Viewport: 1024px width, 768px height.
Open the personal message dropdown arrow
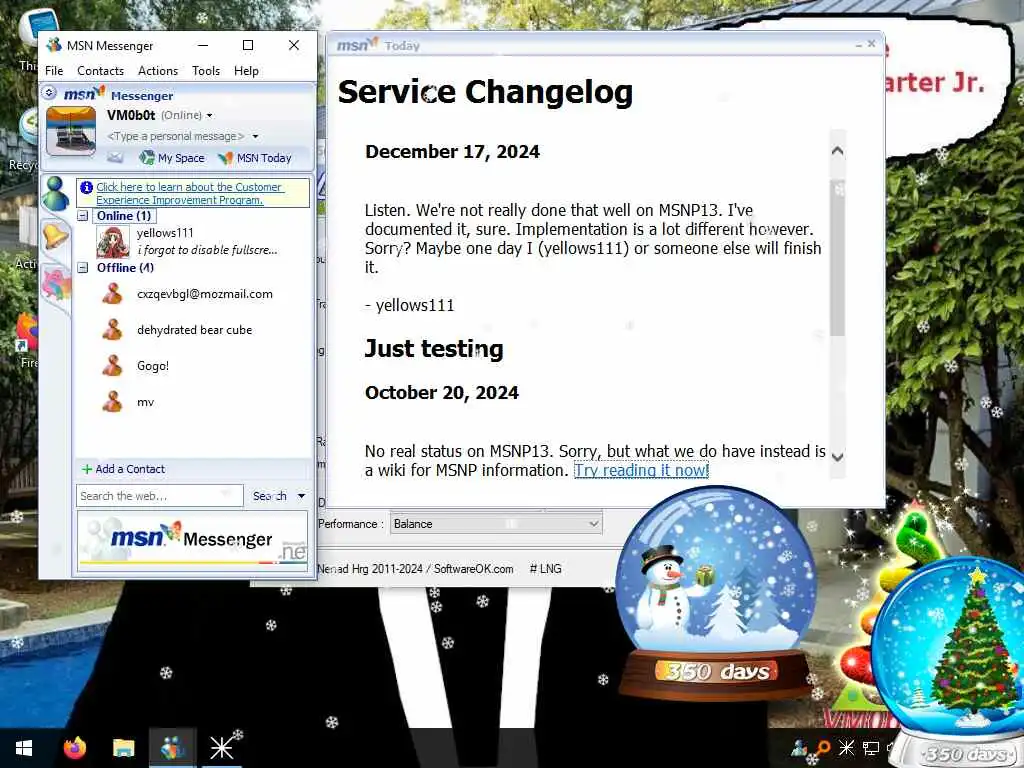255,136
